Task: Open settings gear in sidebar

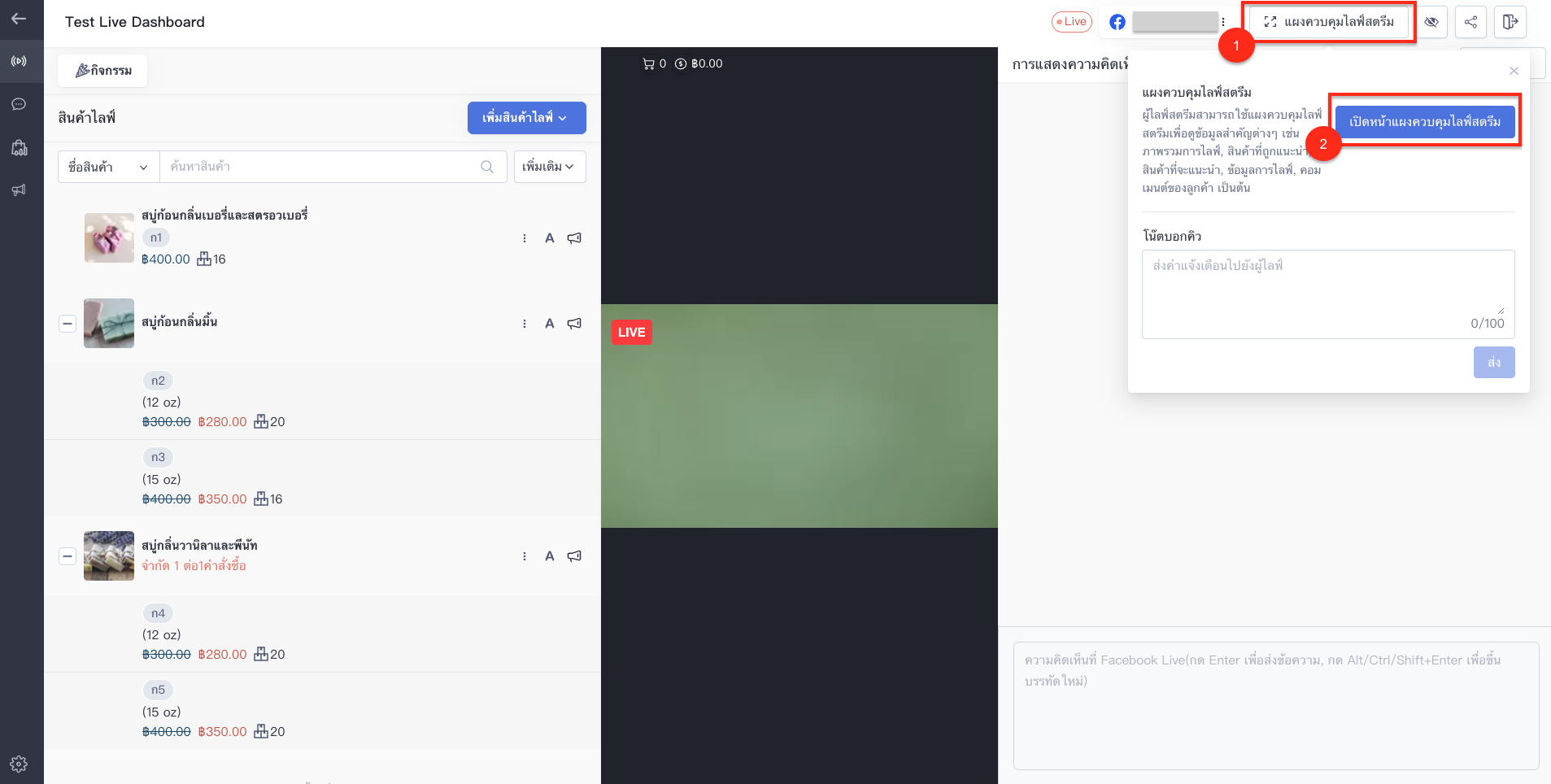Action: click(x=19, y=764)
